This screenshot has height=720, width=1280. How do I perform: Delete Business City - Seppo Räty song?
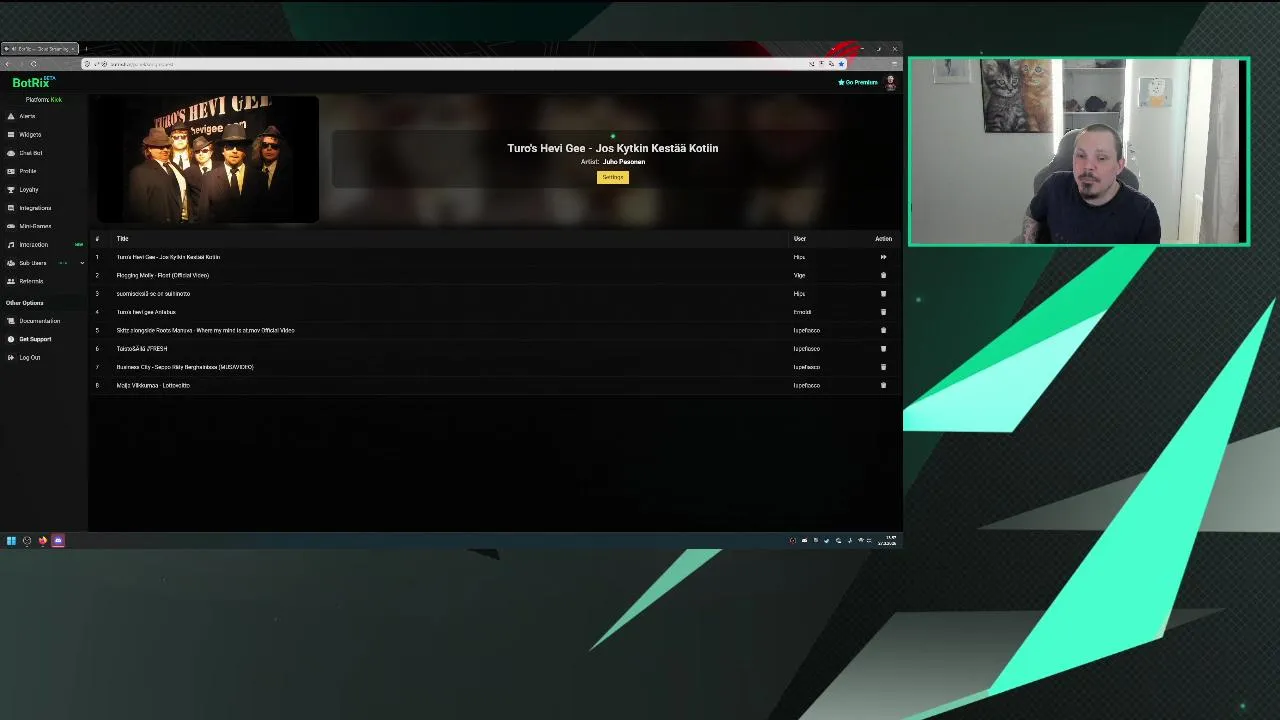point(883,367)
